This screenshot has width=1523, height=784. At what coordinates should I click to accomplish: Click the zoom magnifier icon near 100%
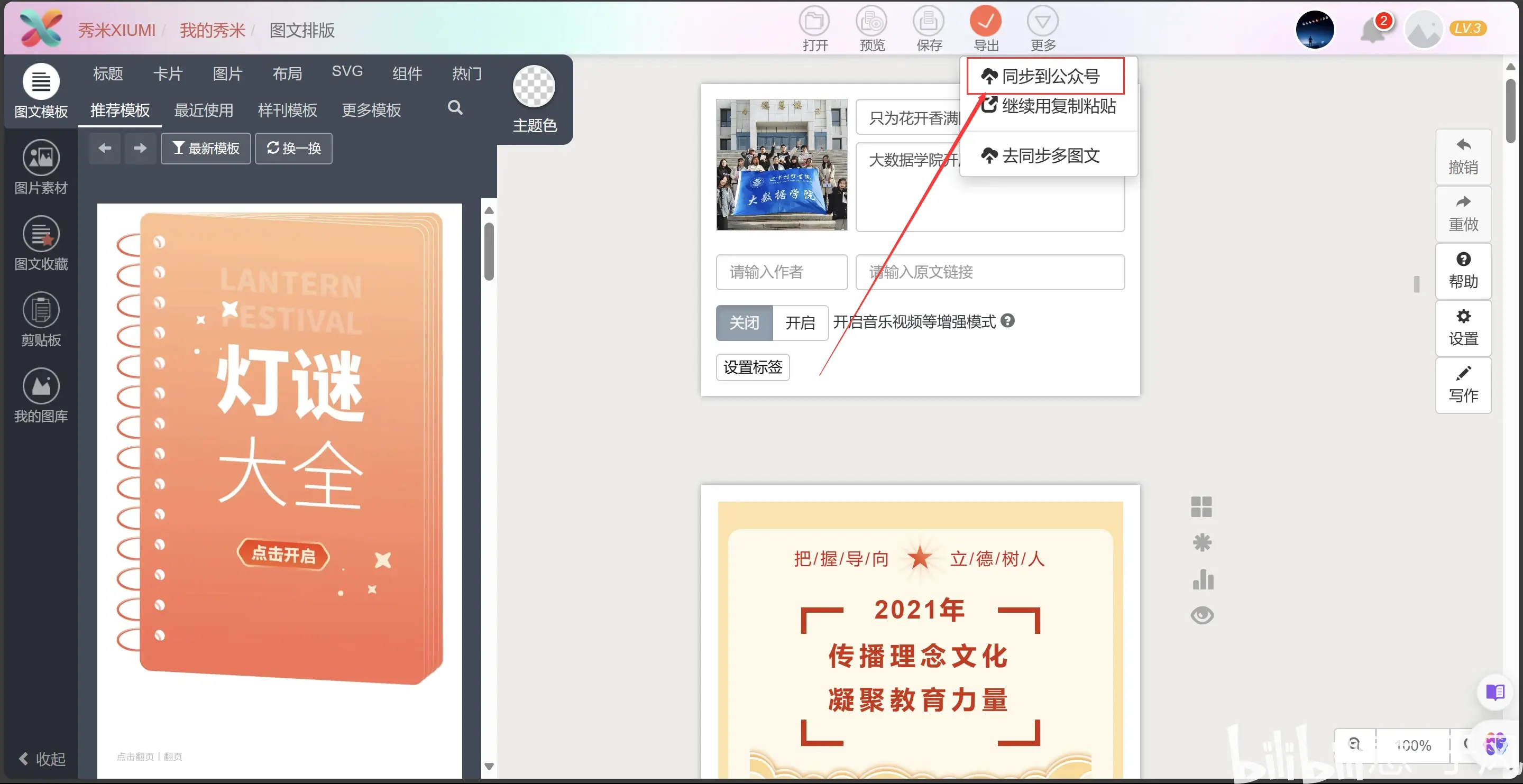pos(1354,744)
